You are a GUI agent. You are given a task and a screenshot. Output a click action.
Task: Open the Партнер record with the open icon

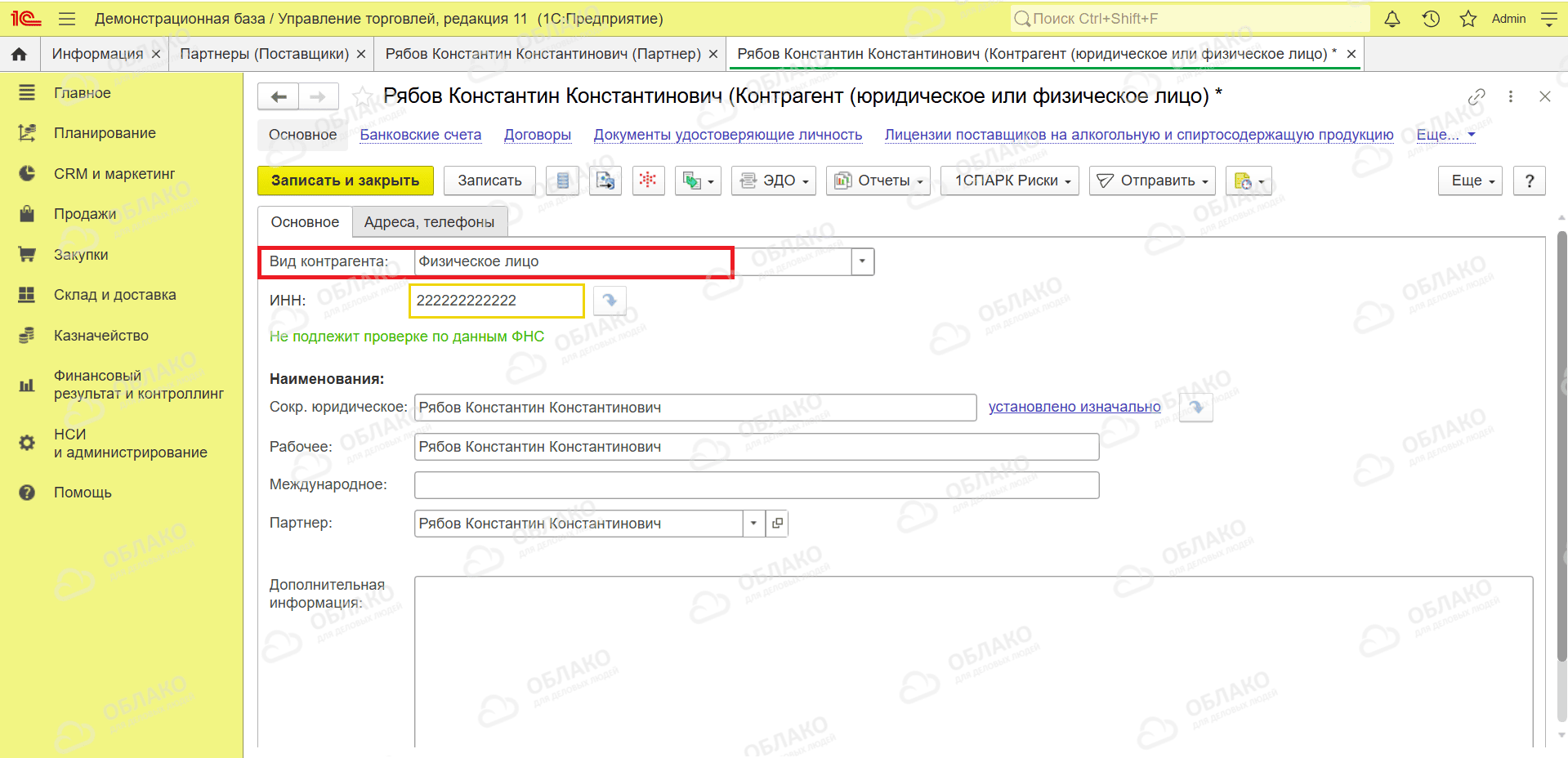click(777, 524)
